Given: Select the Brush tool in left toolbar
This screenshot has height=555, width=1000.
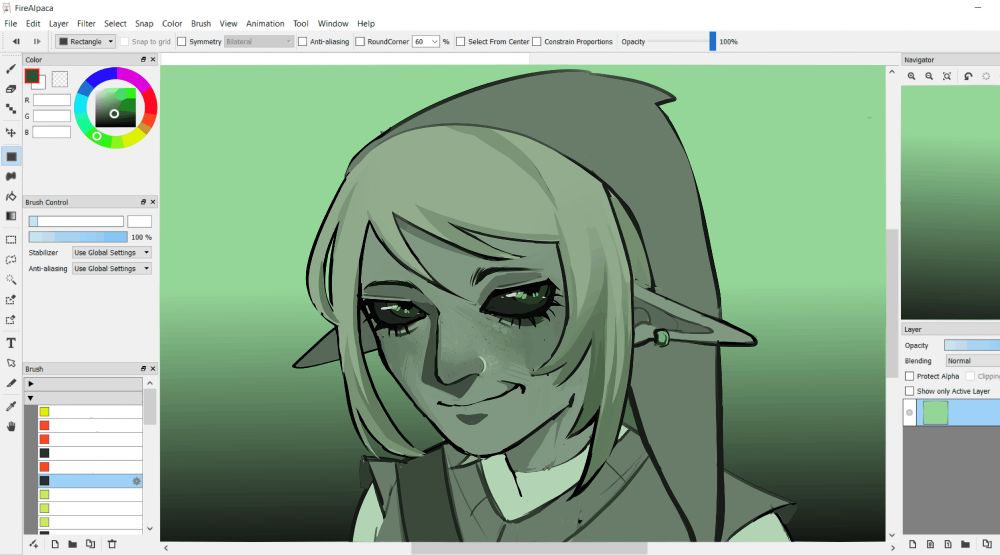Looking at the screenshot, I should [11, 69].
